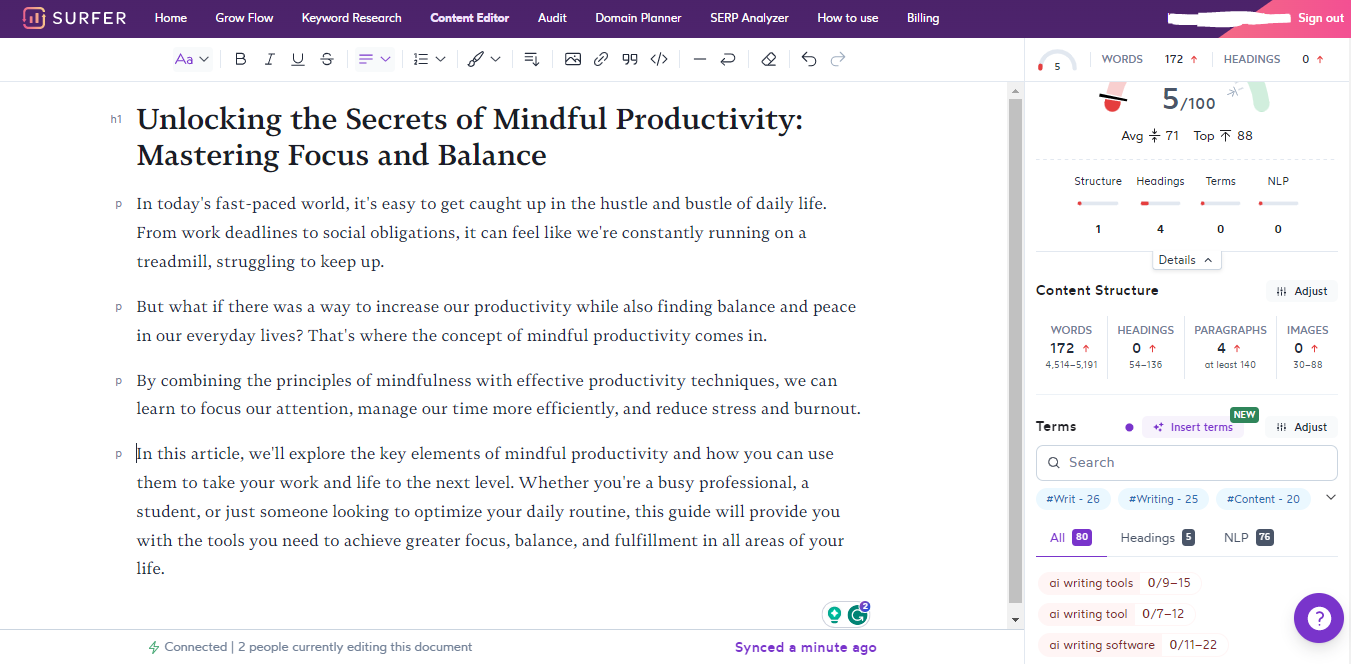Sign out of Surfer
The width and height of the screenshot is (1351, 664).
coord(1320,18)
